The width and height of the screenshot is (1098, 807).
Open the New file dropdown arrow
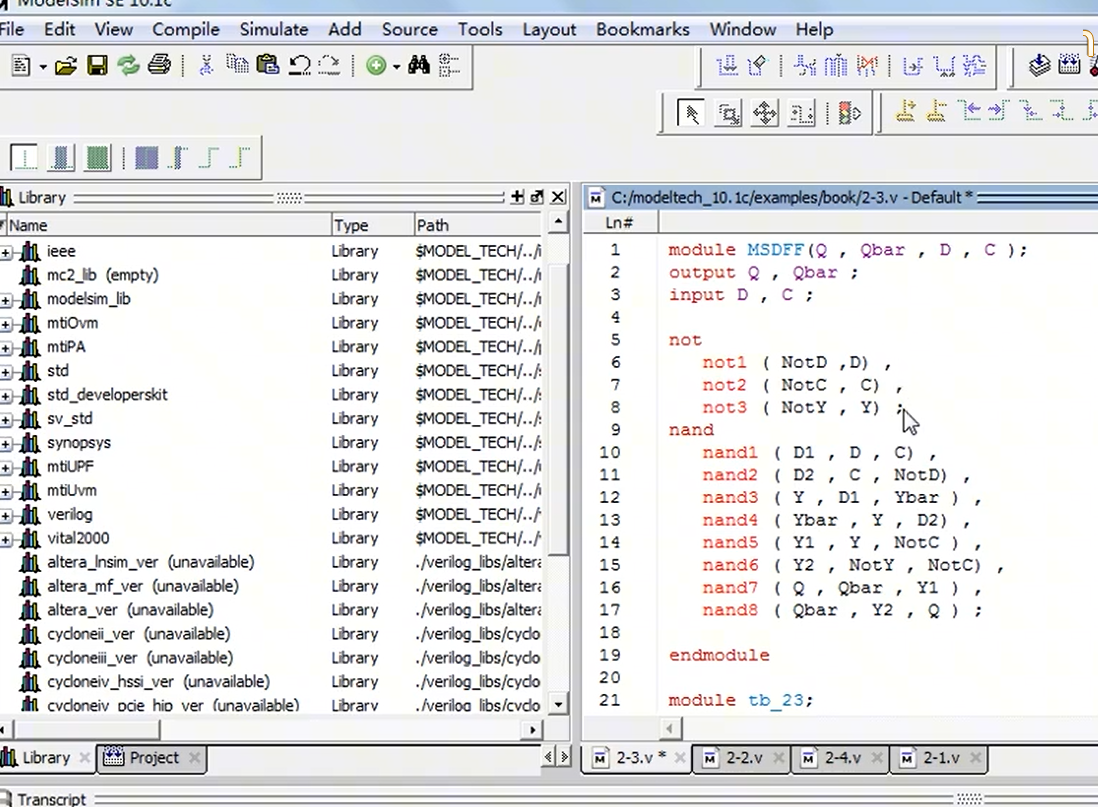click(x=43, y=67)
